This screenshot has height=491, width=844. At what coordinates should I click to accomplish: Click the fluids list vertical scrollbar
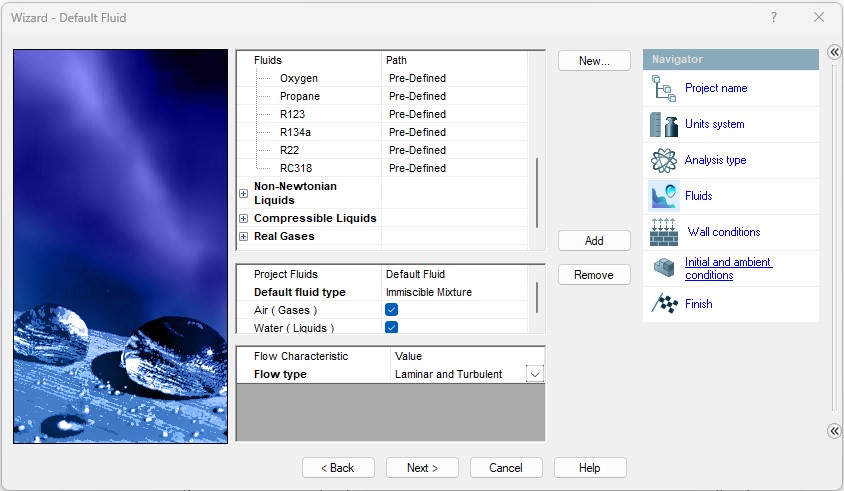[x=538, y=190]
